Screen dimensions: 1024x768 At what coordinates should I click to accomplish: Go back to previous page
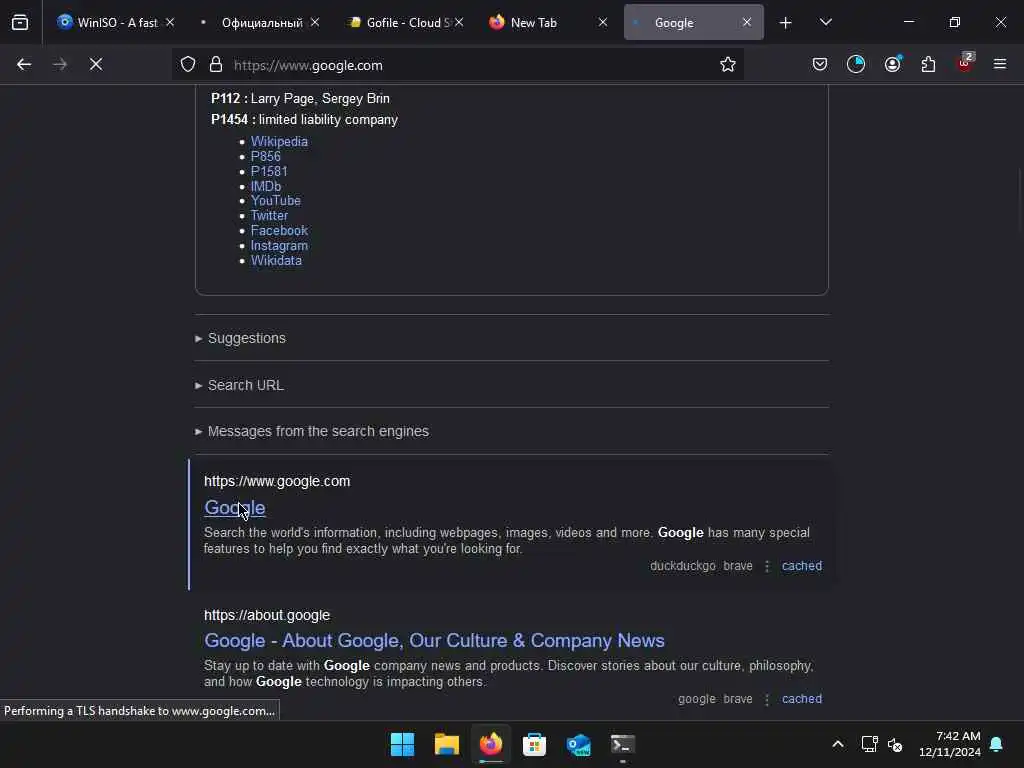pos(24,65)
